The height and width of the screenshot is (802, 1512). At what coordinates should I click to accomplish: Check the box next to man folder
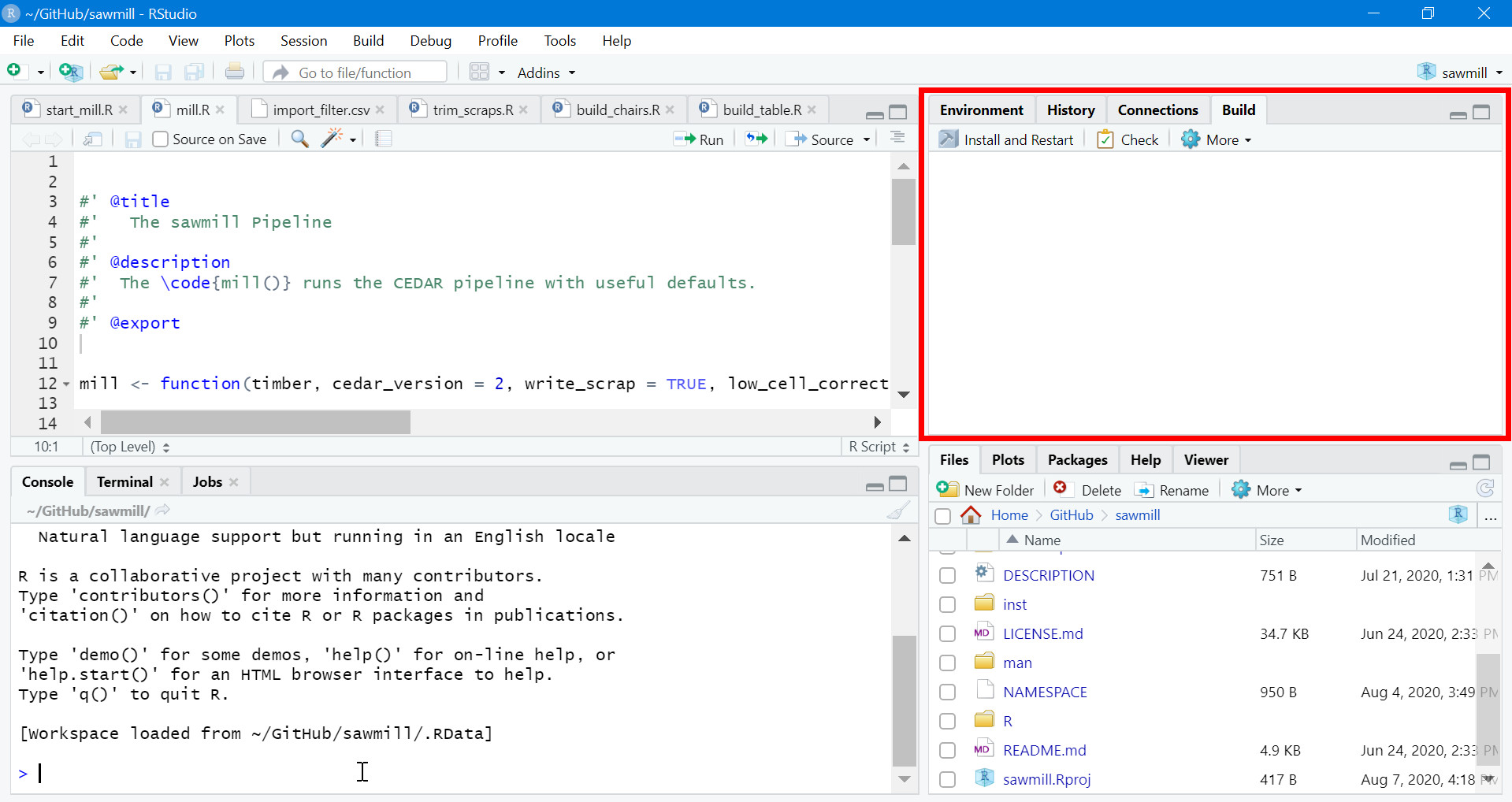pos(948,663)
